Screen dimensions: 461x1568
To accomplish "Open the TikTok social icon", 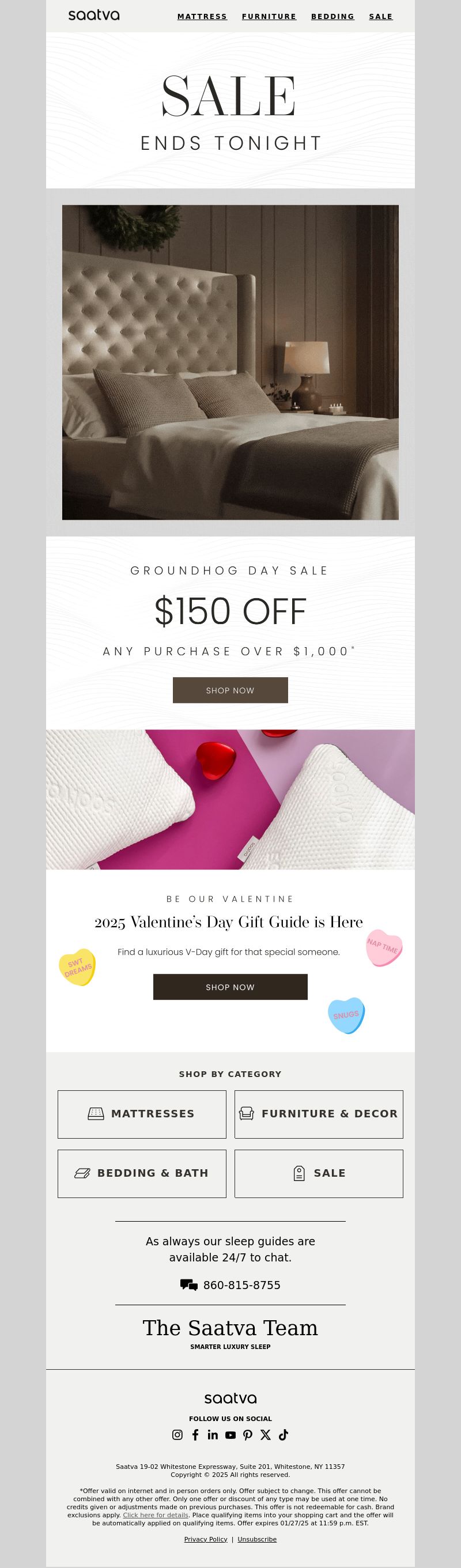I will pos(283,1435).
